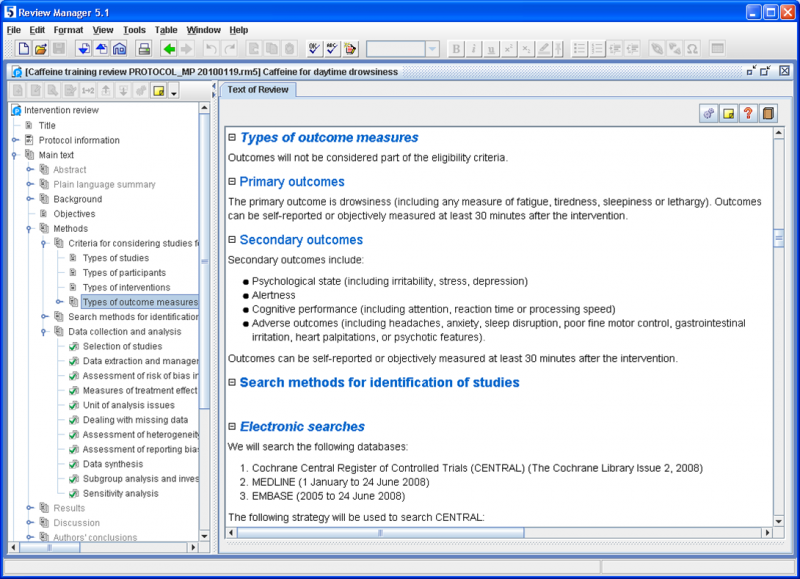
Task: Open a file with the folder icon
Action: [41, 49]
